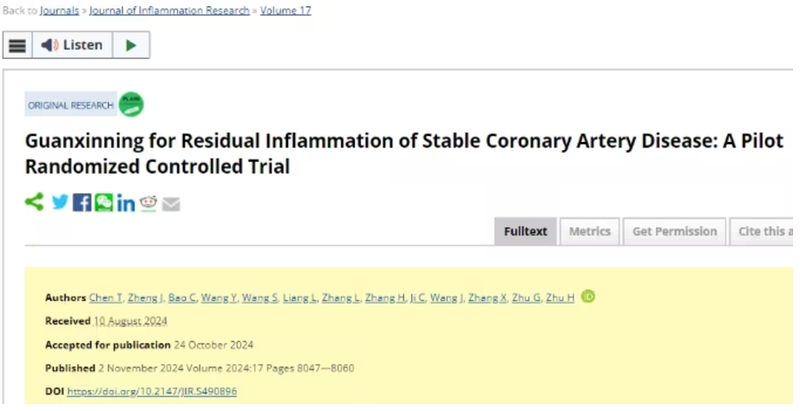This screenshot has height=411, width=800.
Task: Share article on Facebook
Action: point(82,202)
